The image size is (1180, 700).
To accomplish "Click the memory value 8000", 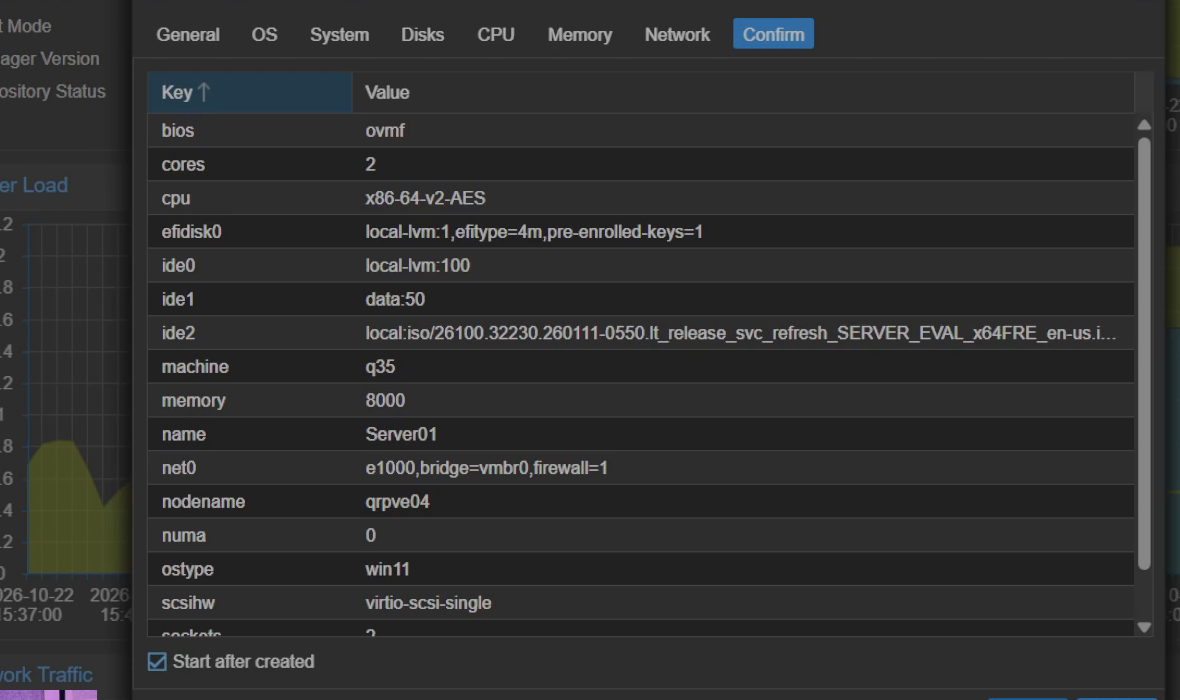I will pos(385,400).
